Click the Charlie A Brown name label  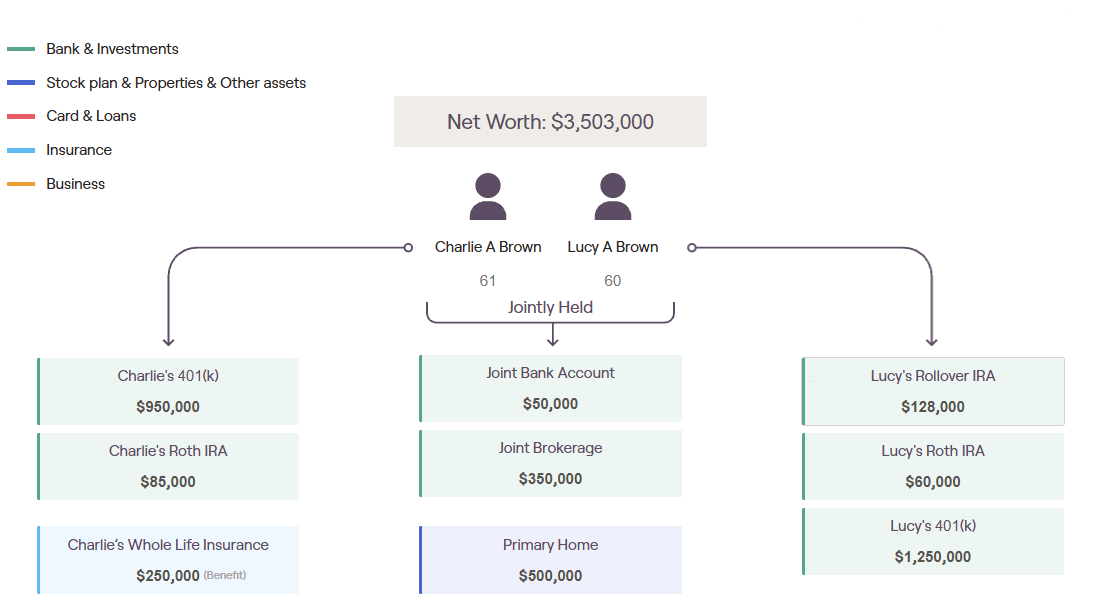(x=488, y=247)
